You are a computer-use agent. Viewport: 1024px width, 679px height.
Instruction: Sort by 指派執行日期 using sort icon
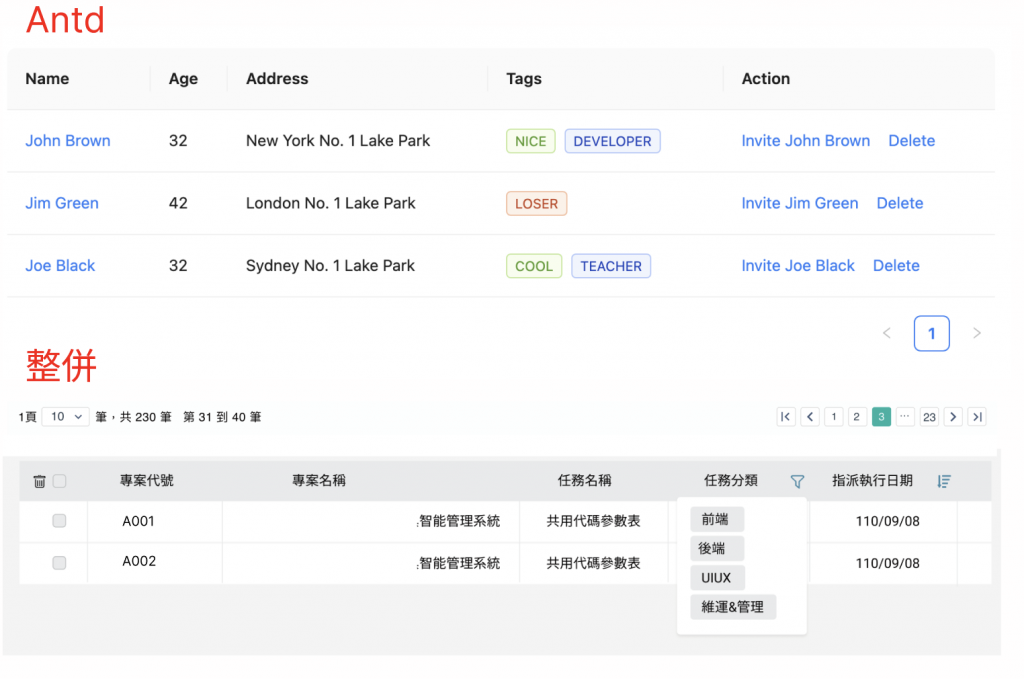[x=943, y=481]
